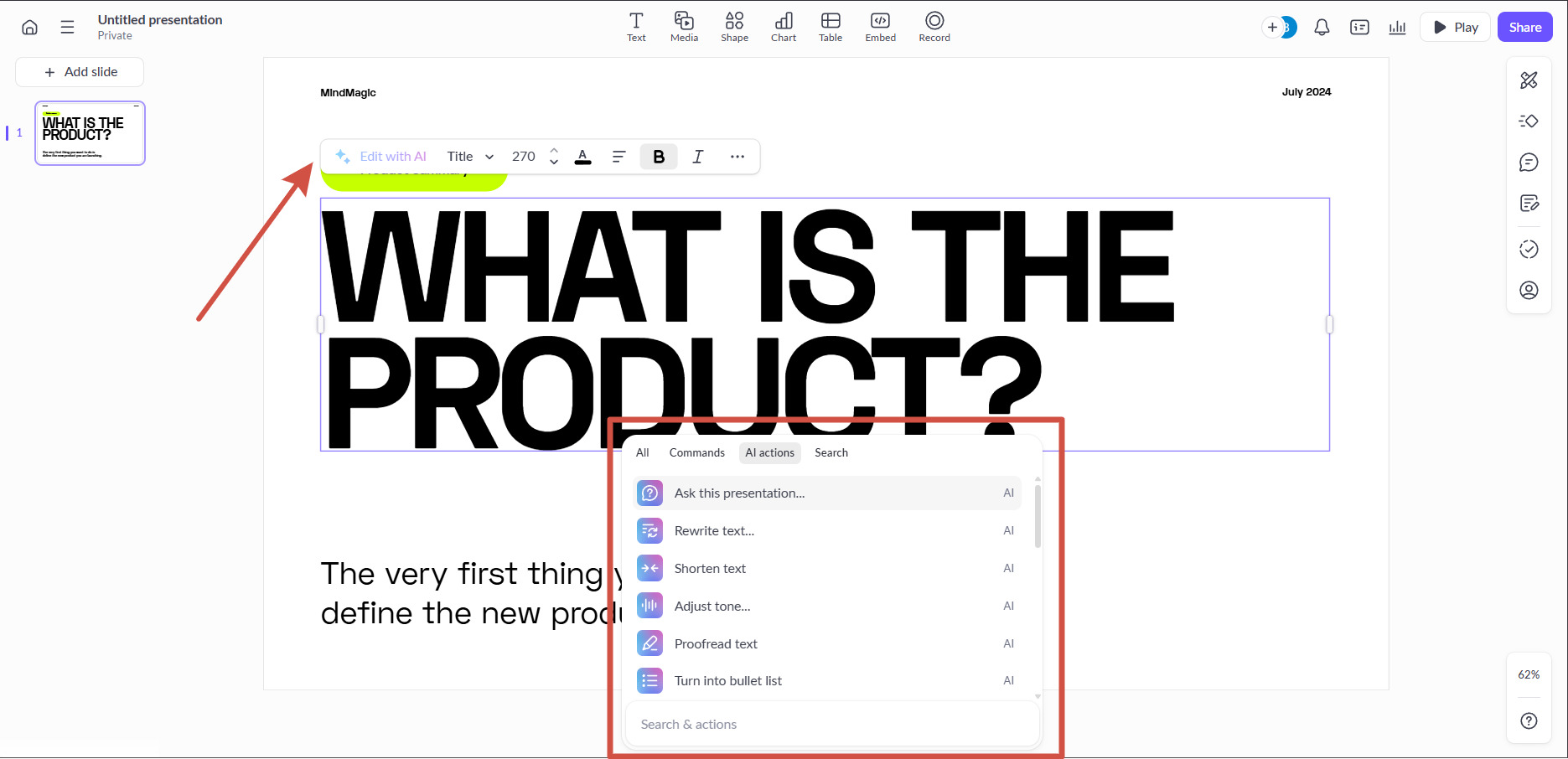1568x759 pixels.
Task: Open more text options ellipsis
Action: (x=737, y=157)
